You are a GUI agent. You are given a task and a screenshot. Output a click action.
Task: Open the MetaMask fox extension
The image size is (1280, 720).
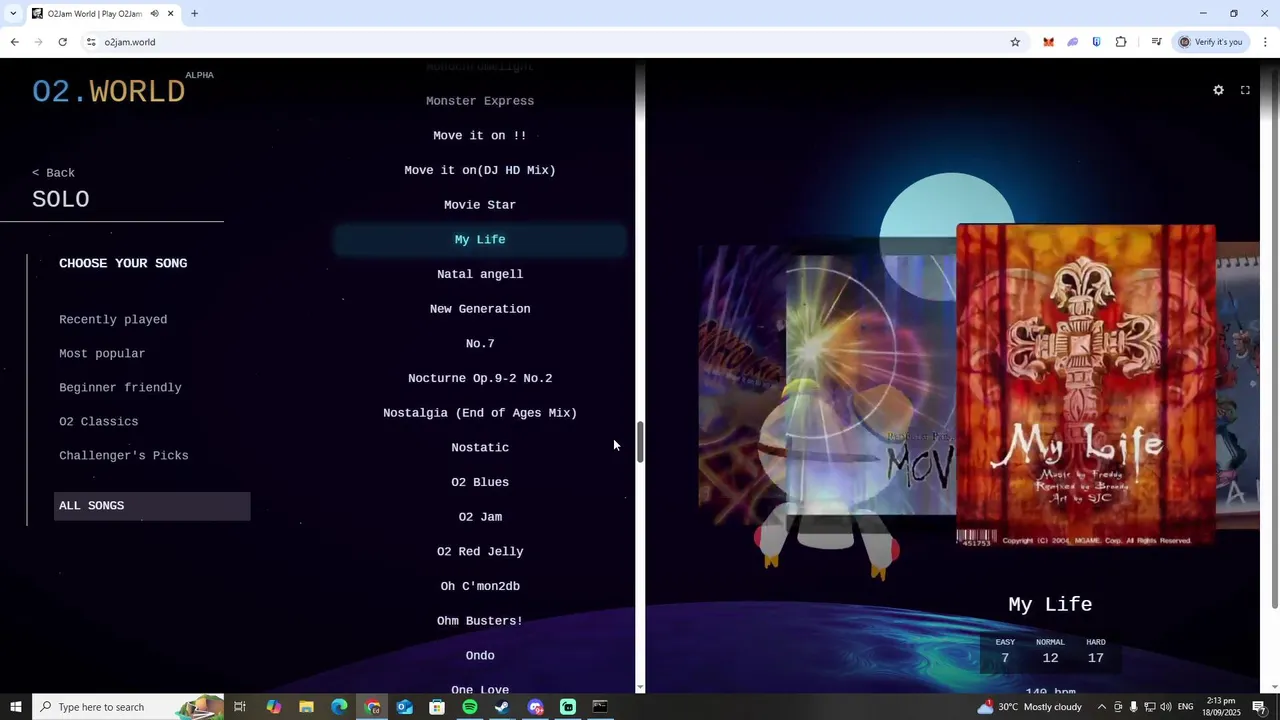tap(1048, 42)
